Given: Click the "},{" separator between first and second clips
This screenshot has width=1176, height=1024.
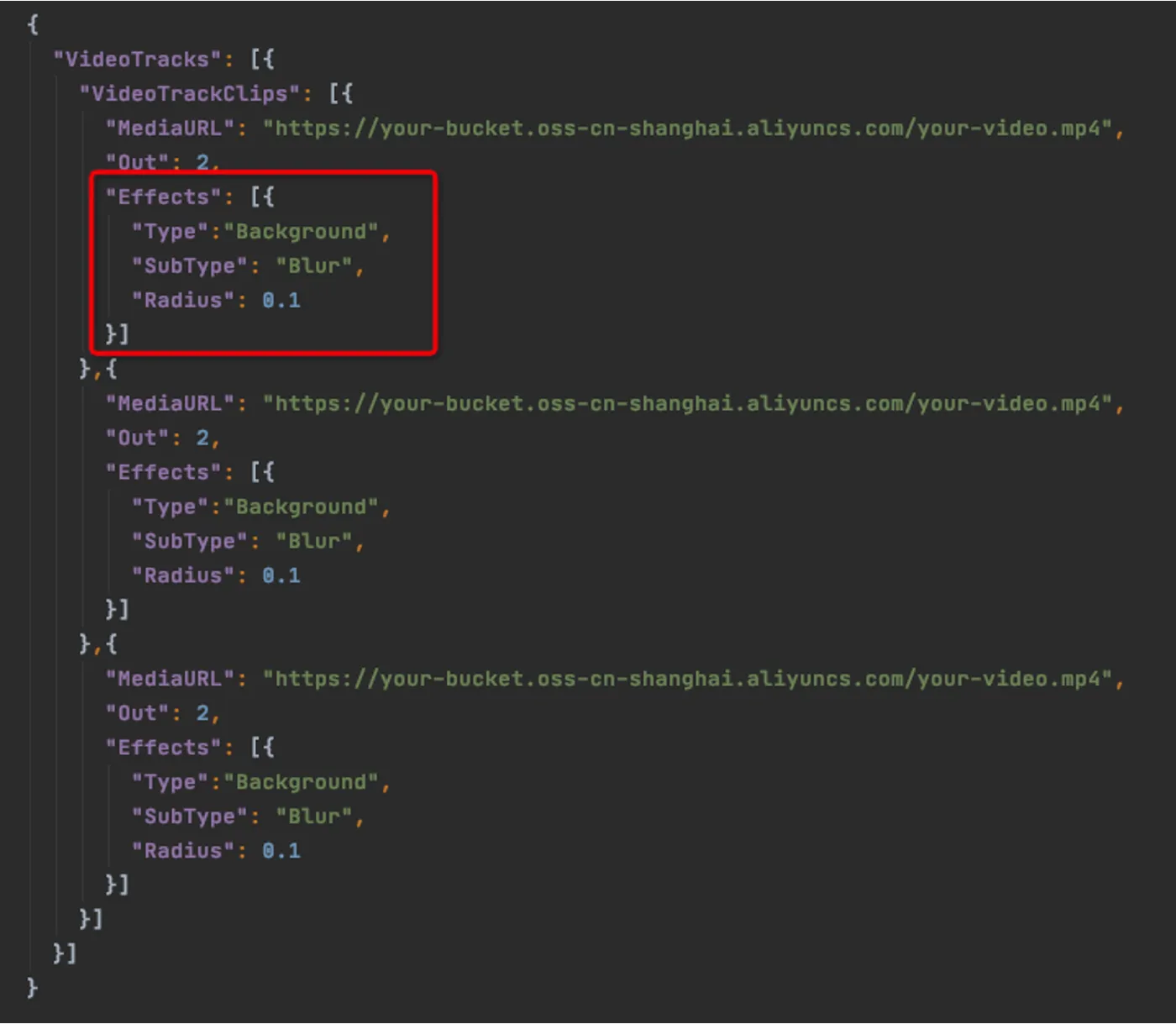Looking at the screenshot, I should (x=98, y=370).
